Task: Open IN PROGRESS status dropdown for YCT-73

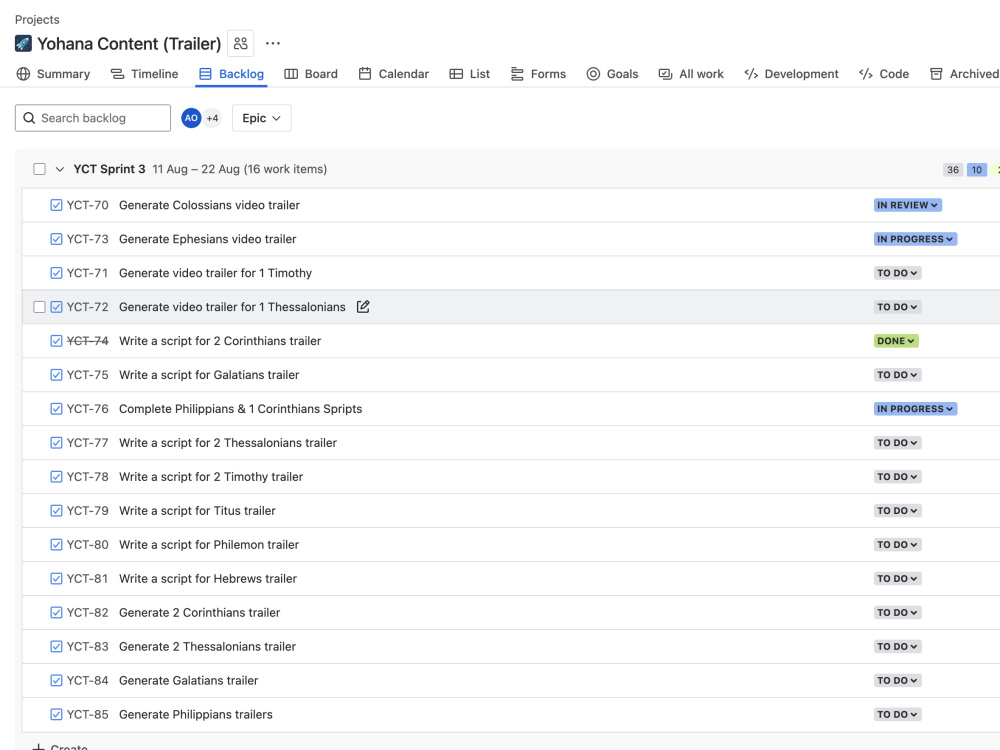Action: point(915,239)
